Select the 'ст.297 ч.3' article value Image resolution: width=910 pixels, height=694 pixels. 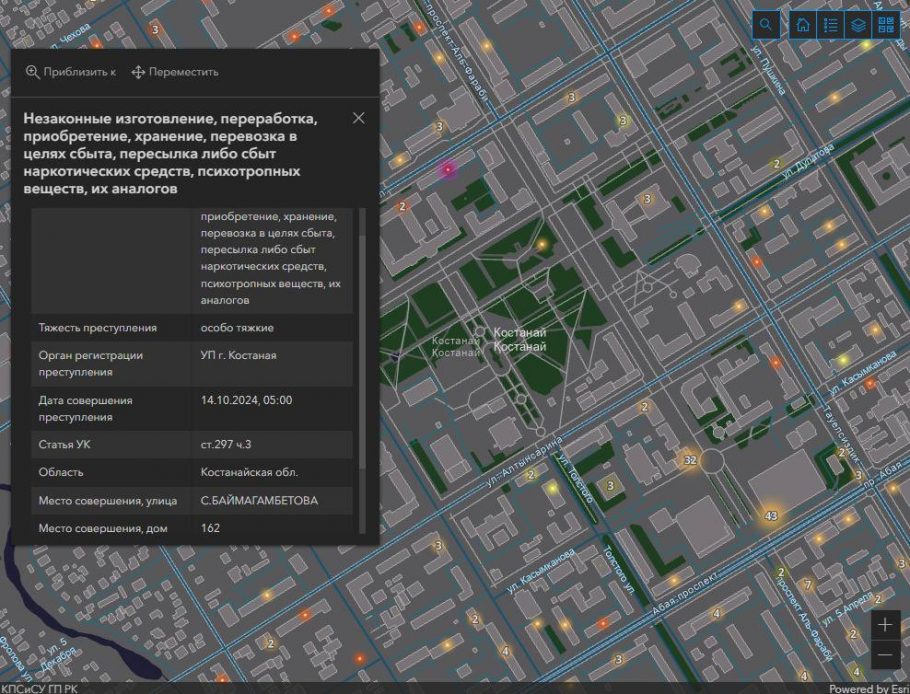coord(226,444)
